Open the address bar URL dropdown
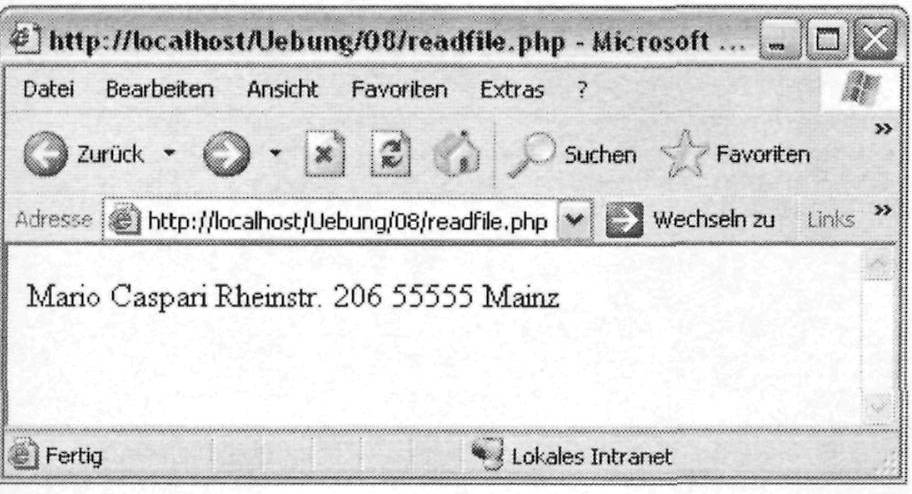This screenshot has height=494, width=912. point(575,220)
